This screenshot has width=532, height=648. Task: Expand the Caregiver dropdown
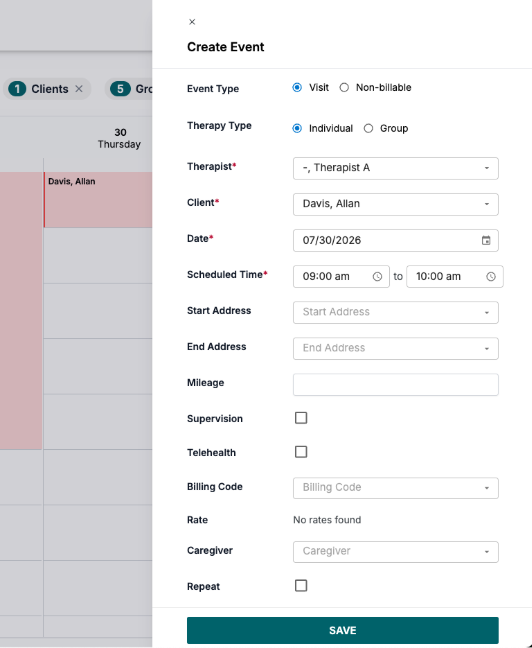point(396,552)
